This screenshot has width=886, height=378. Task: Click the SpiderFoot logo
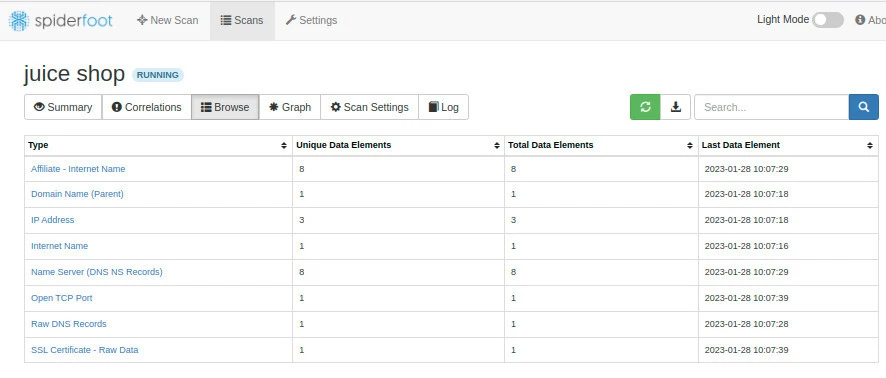coord(60,21)
